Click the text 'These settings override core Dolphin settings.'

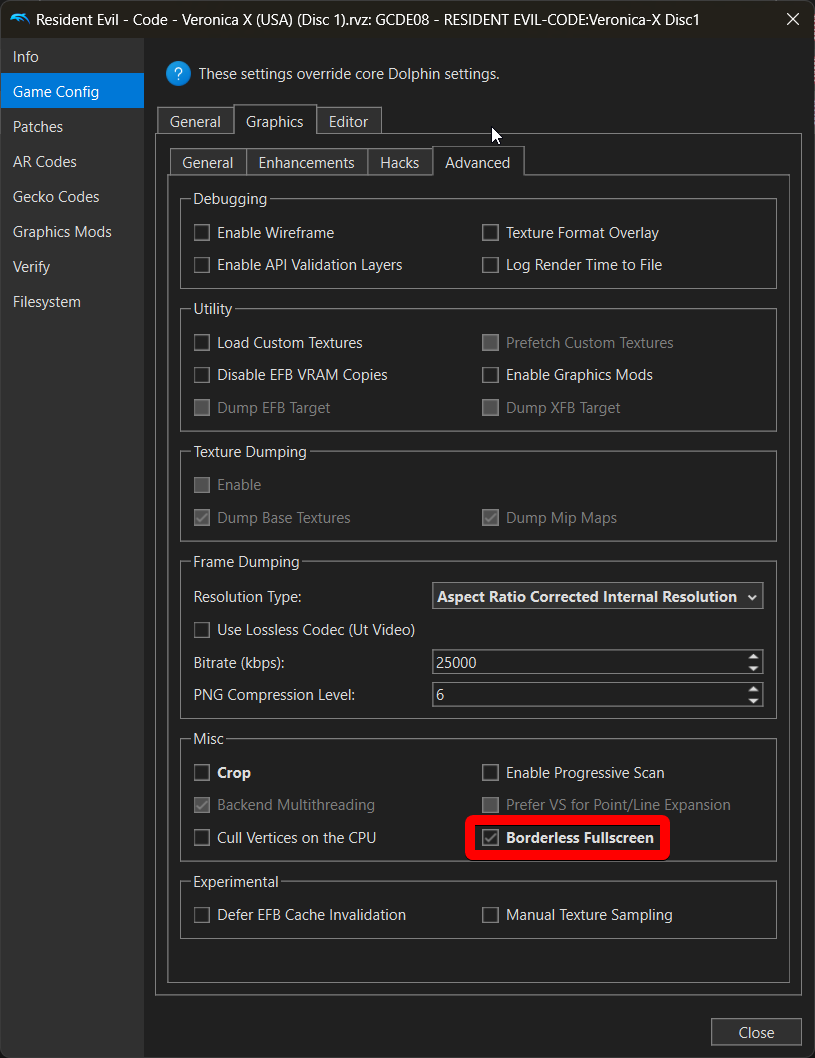(349, 74)
